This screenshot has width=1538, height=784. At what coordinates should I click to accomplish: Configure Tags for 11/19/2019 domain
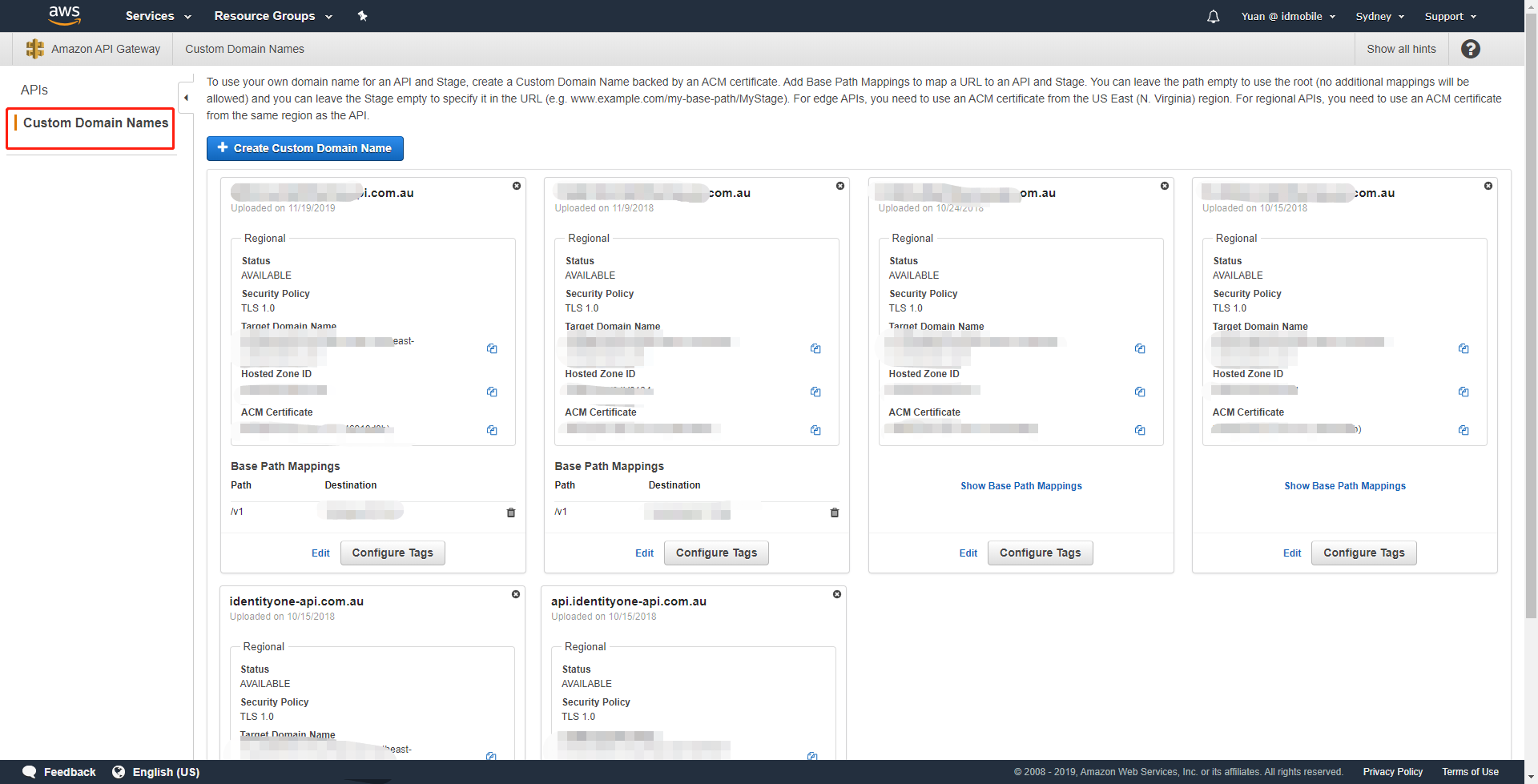tap(393, 553)
